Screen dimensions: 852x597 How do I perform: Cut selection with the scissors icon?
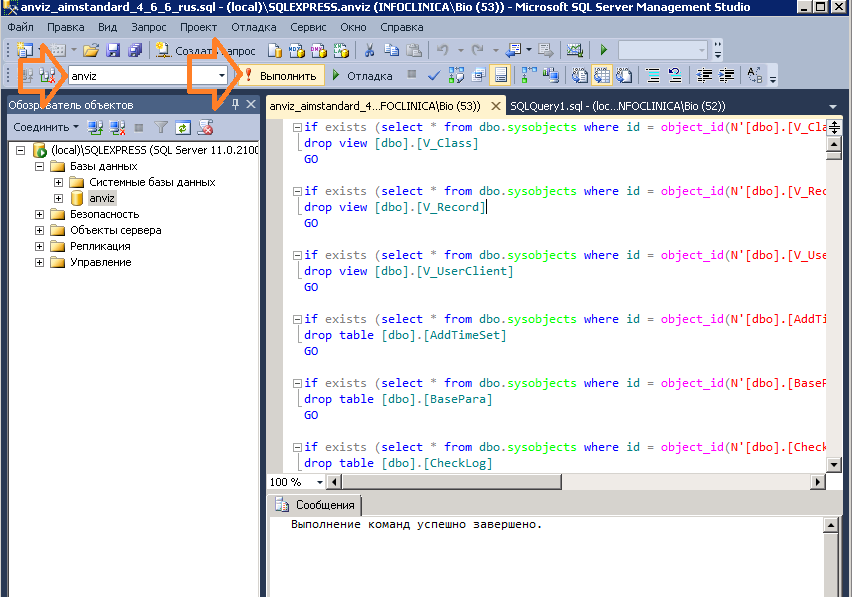[x=369, y=51]
